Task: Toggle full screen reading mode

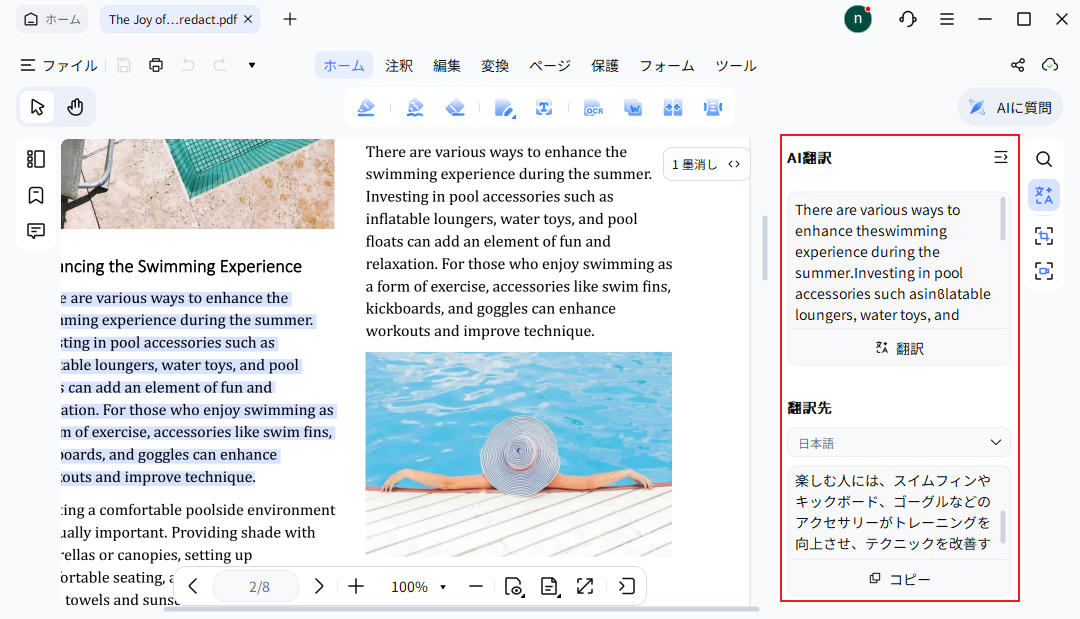Action: 585,587
